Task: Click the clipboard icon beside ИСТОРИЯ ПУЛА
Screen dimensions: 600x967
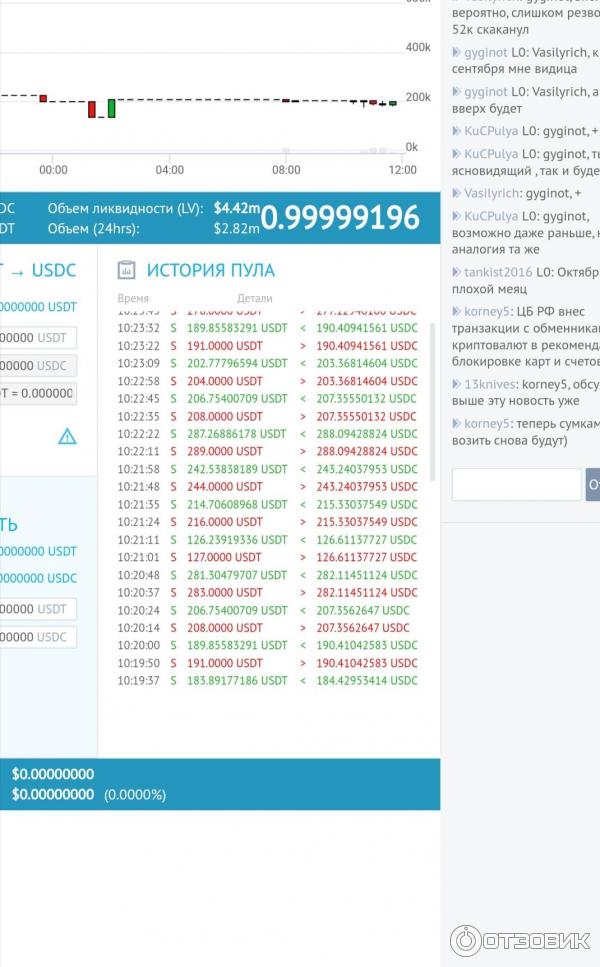Action: pyautogui.click(x=126, y=270)
